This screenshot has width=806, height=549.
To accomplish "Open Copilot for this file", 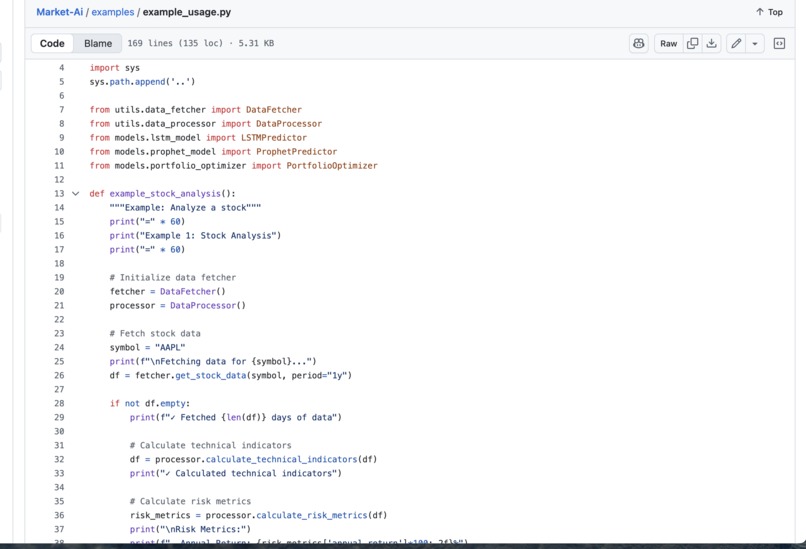I will pos(638,44).
